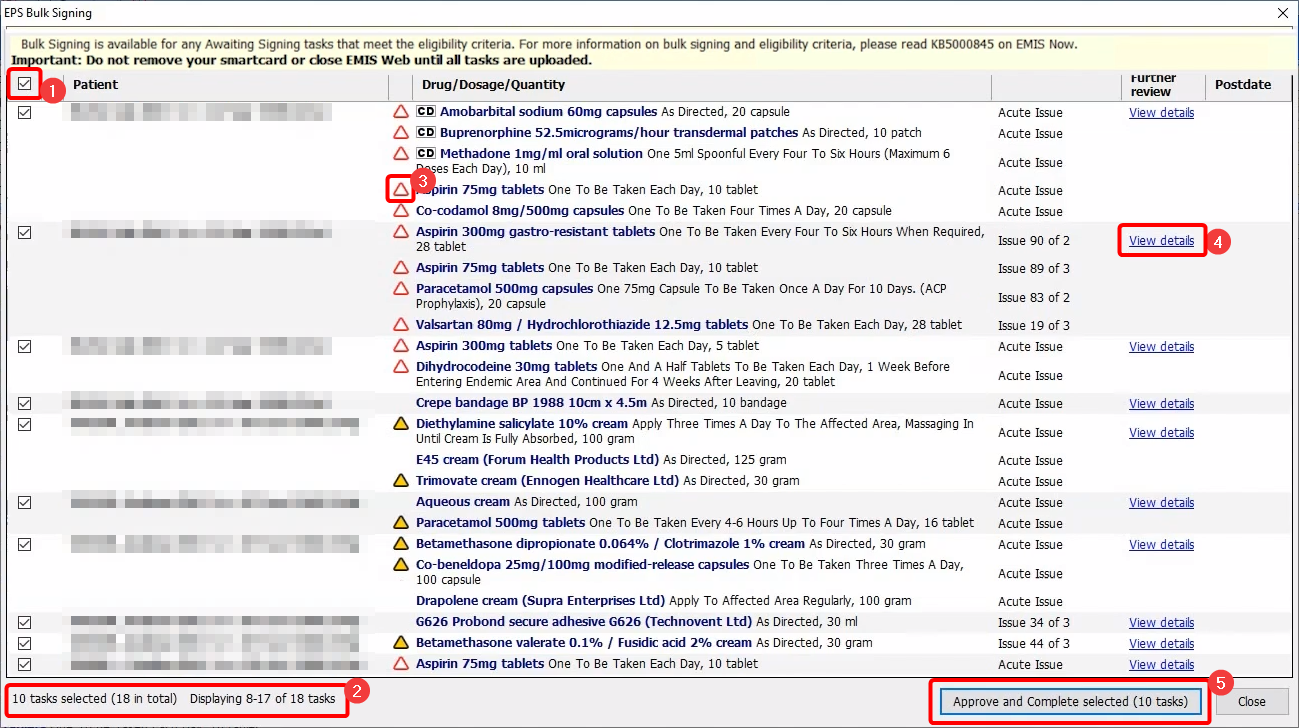Select Amobarbital sodium 60mg capsules drug name
1299x728 pixels.
[x=548, y=112]
